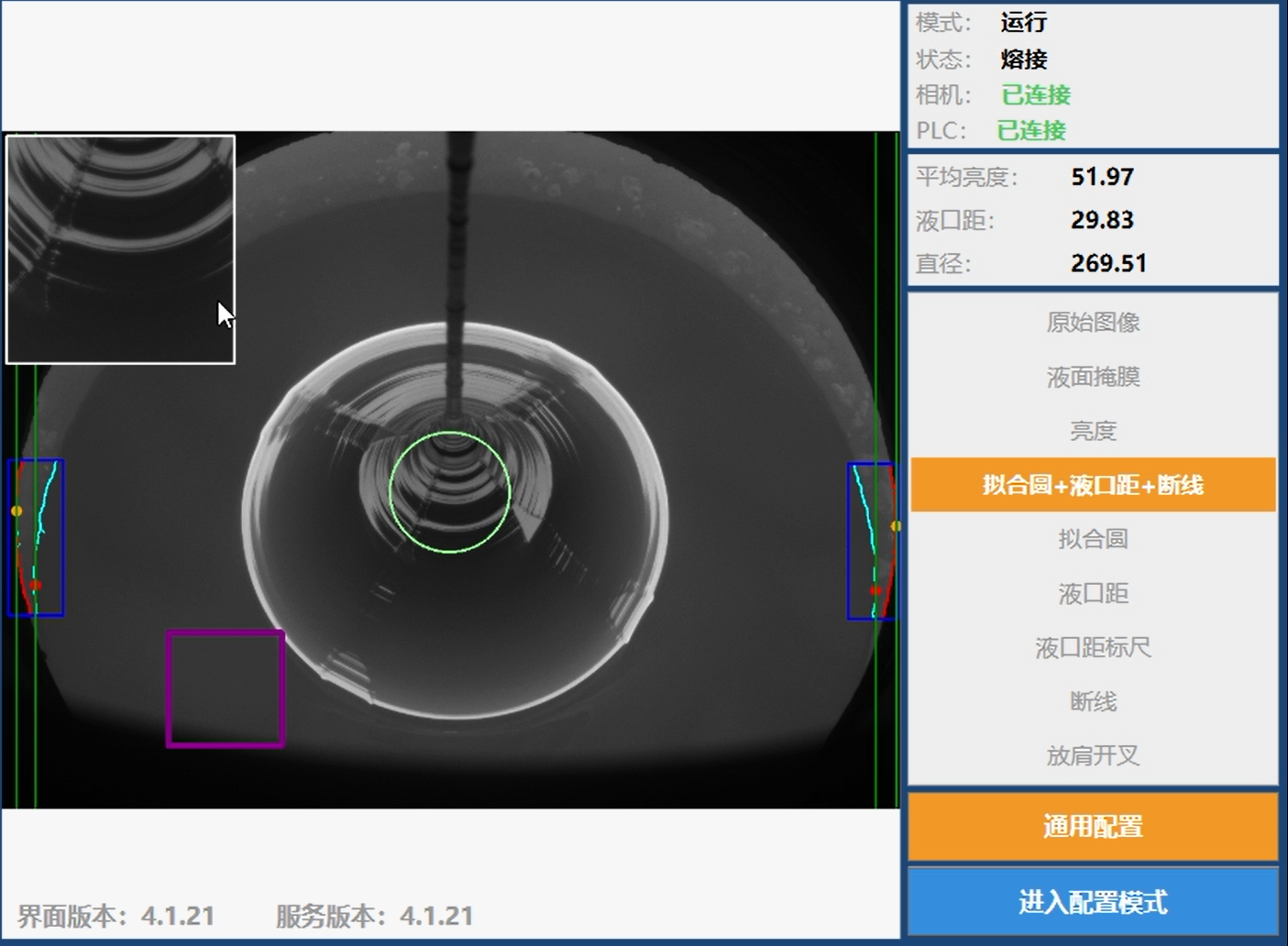Click the highlighted 拟合圆+液口距+断线 option
This screenshot has width=1288, height=946.
tap(1093, 485)
